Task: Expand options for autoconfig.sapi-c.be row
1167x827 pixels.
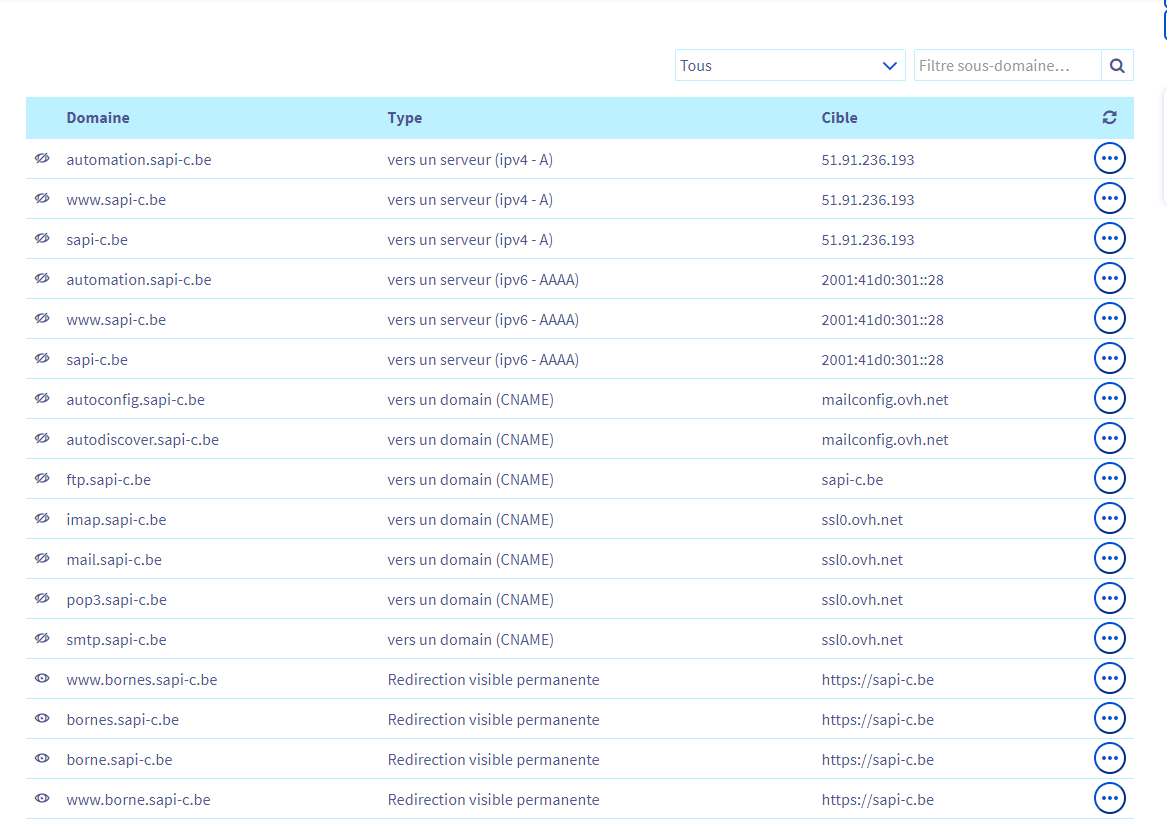Action: pos(1109,398)
